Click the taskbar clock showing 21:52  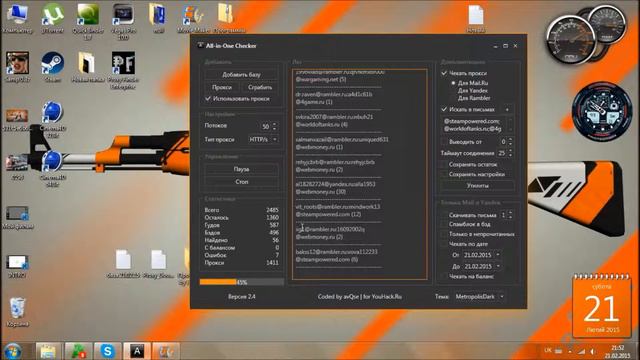tap(618, 351)
